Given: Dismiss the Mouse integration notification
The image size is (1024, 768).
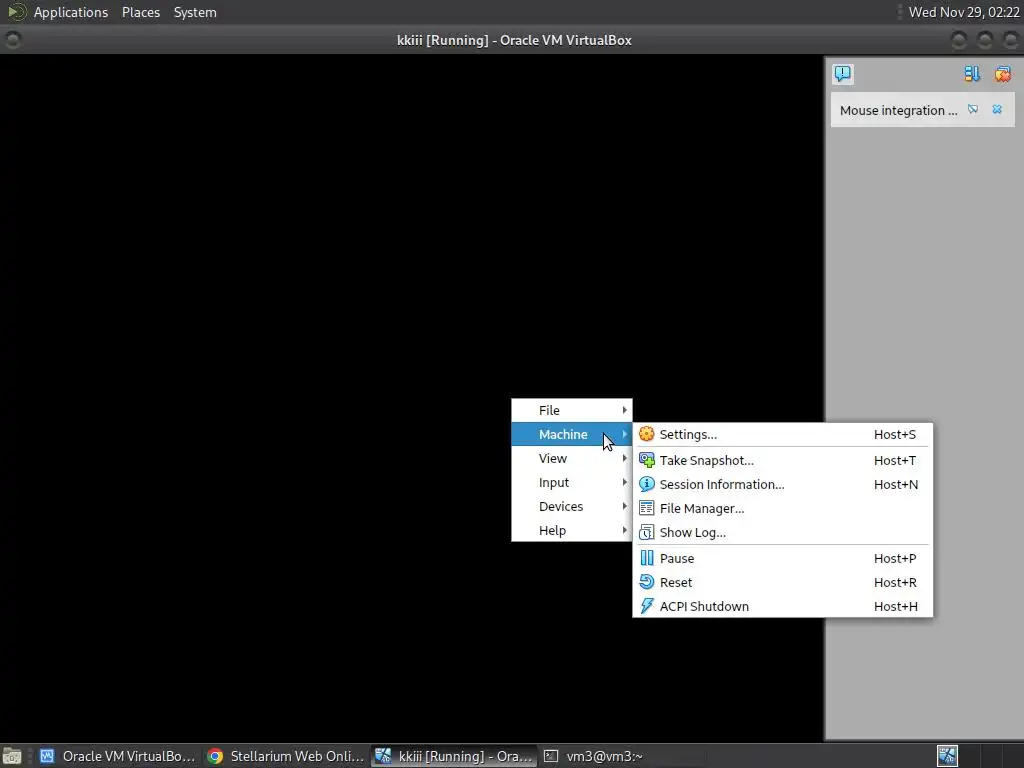Looking at the screenshot, I should (997, 110).
